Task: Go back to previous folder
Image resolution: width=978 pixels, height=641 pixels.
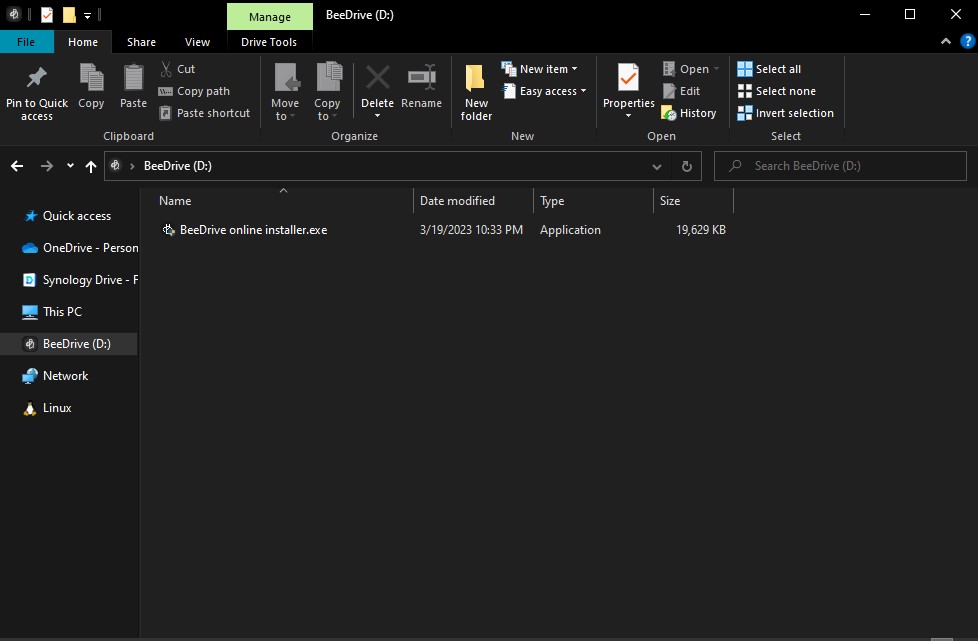Action: [17, 166]
